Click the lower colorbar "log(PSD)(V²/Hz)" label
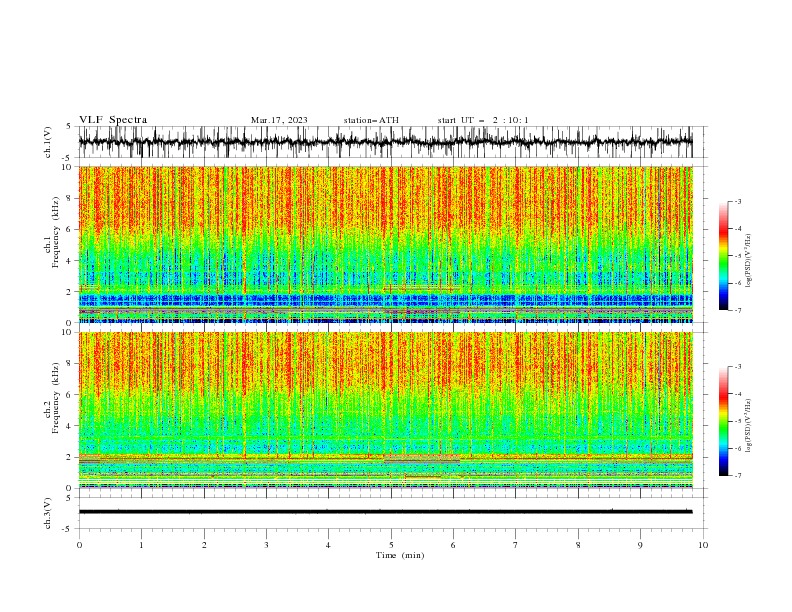792x612 pixels. click(748, 426)
